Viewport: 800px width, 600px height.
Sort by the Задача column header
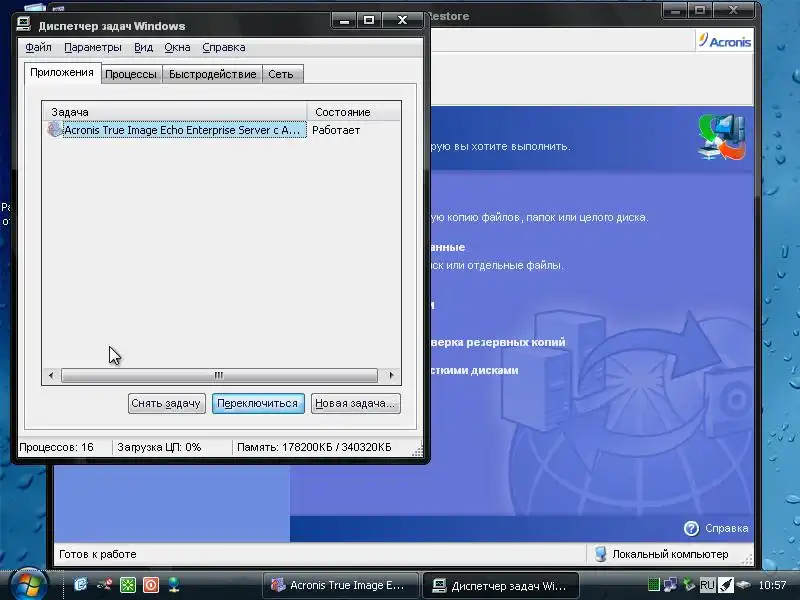(x=175, y=112)
